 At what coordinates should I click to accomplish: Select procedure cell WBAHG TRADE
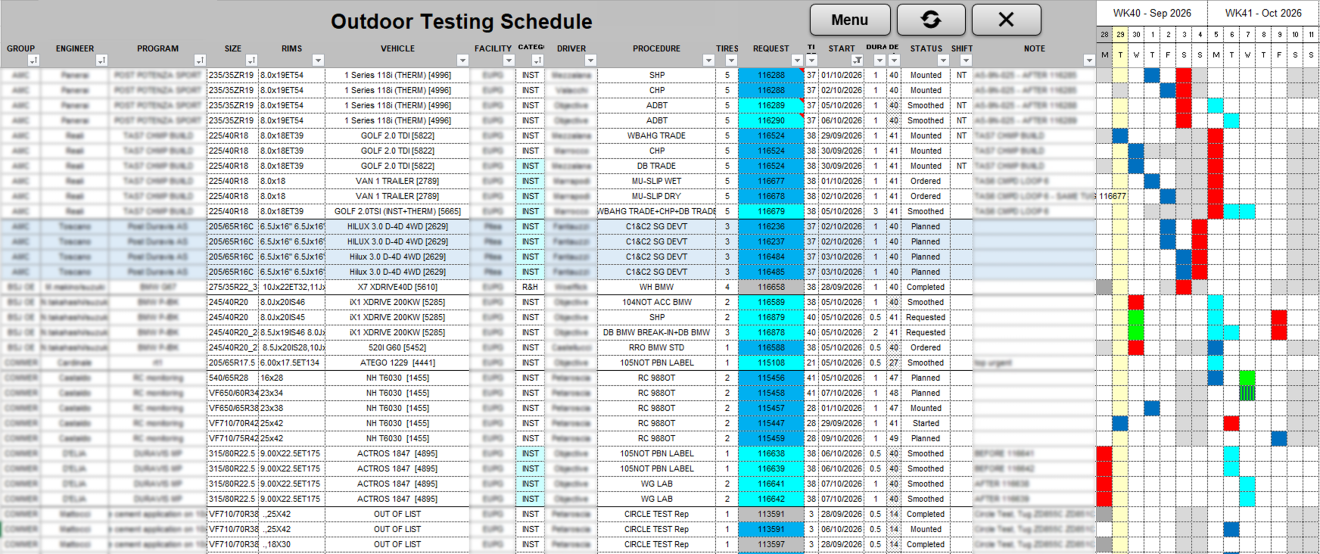656,135
